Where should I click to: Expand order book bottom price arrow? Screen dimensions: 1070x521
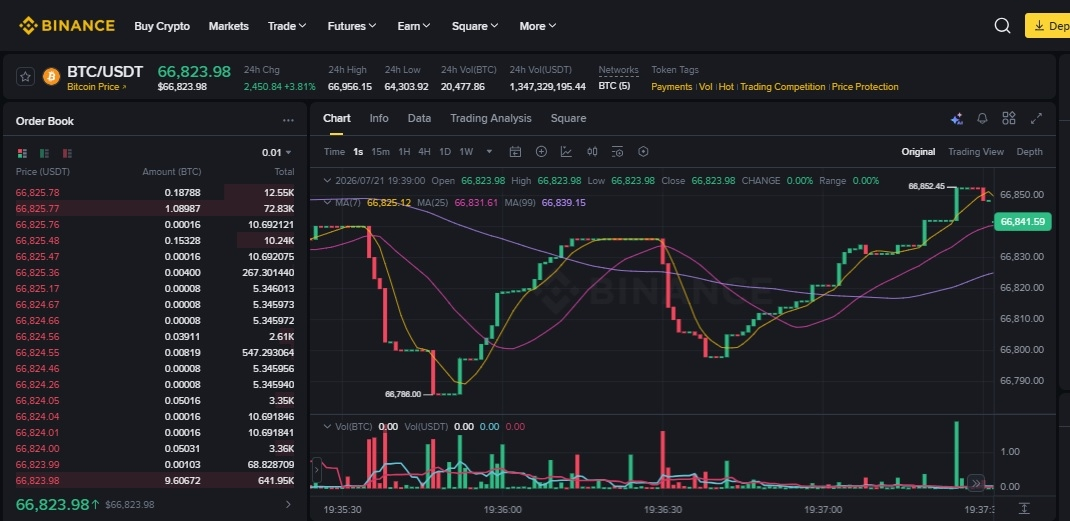(x=288, y=505)
